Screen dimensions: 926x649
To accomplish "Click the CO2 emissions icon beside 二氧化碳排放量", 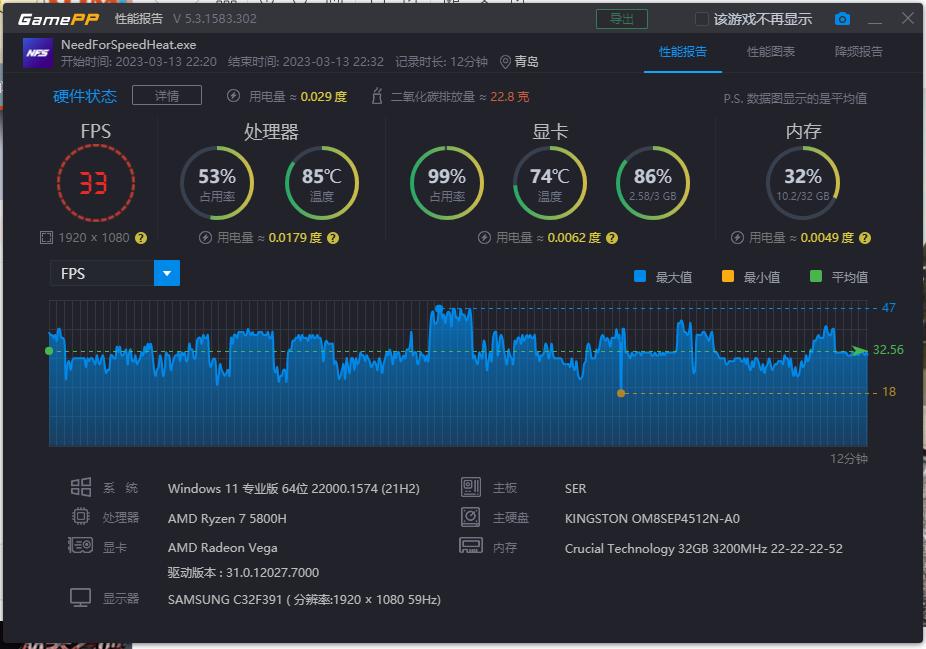I will click(378, 95).
